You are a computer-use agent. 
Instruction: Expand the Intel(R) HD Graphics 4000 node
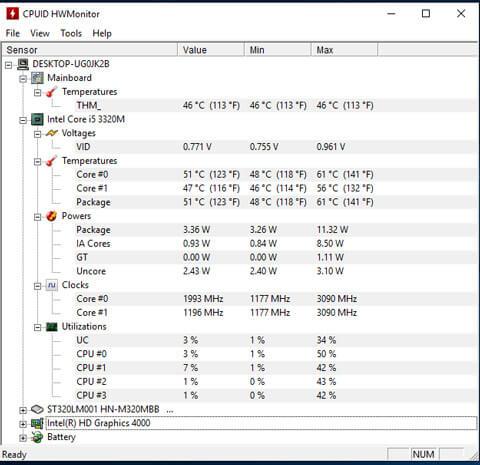coord(23,424)
